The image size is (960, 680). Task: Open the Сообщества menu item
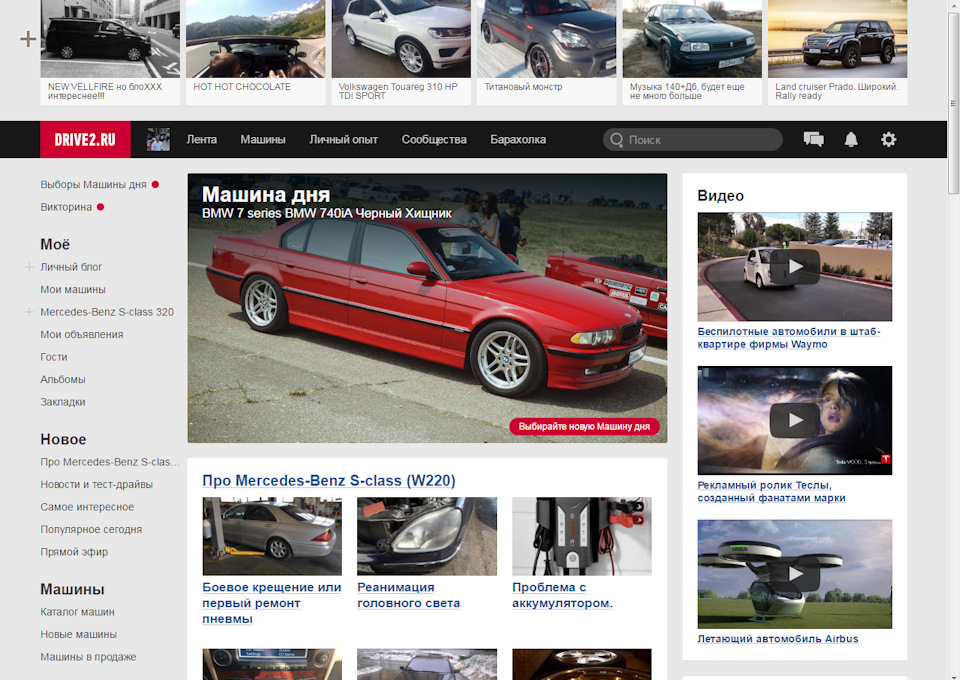click(x=434, y=140)
